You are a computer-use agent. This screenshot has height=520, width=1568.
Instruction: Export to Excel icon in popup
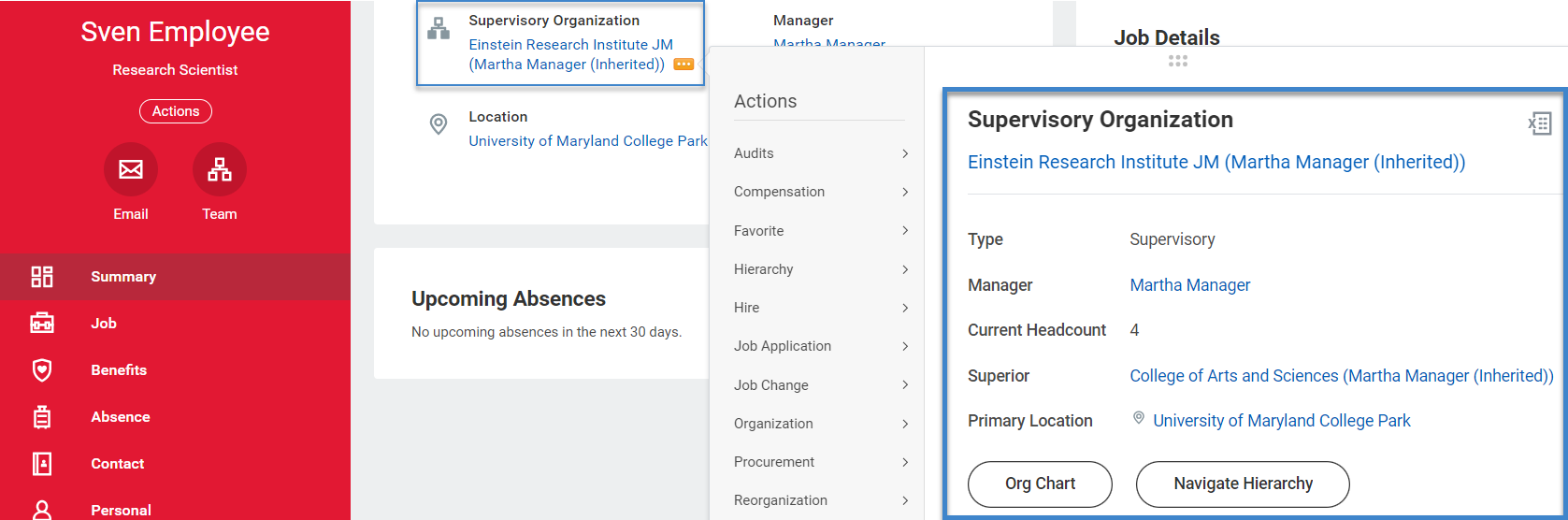pos(1539,123)
